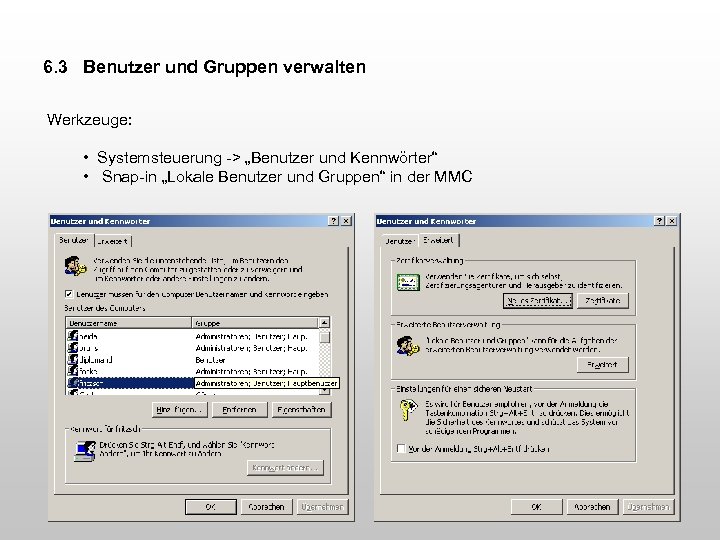Close the dialog showing the user list

tap(346, 221)
